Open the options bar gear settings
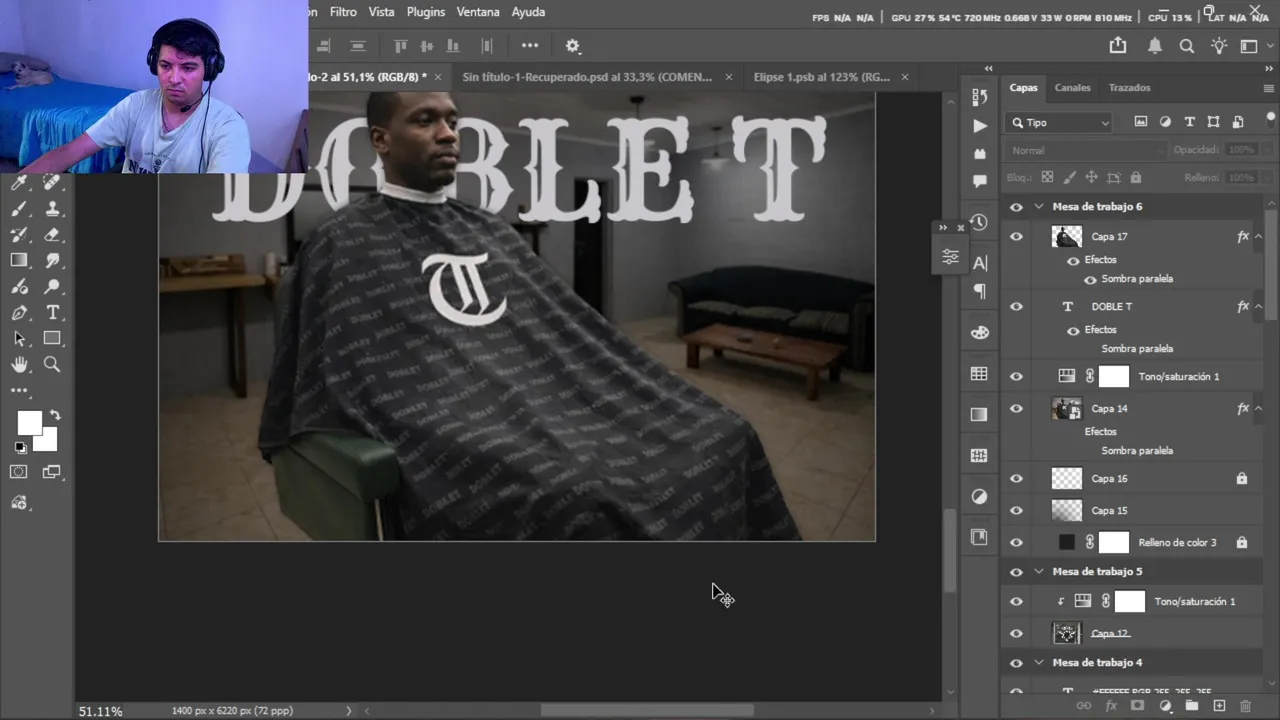This screenshot has width=1280, height=720. click(x=572, y=46)
